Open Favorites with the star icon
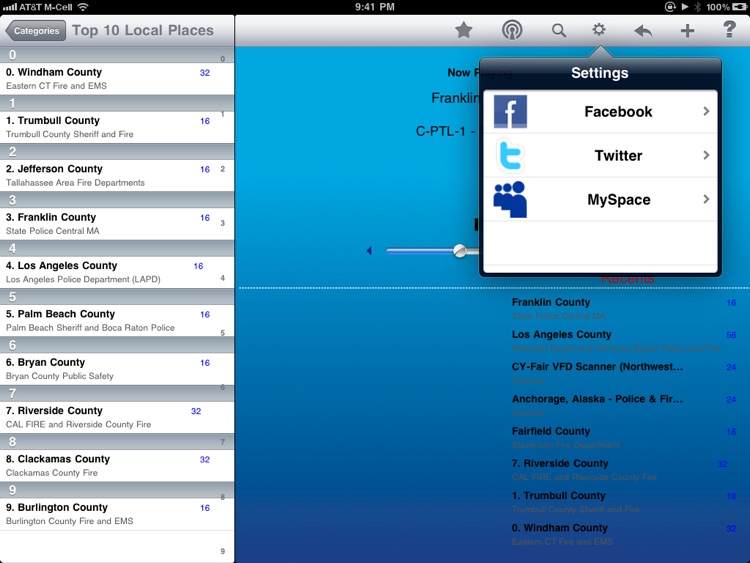The height and width of the screenshot is (563, 750). (x=463, y=31)
